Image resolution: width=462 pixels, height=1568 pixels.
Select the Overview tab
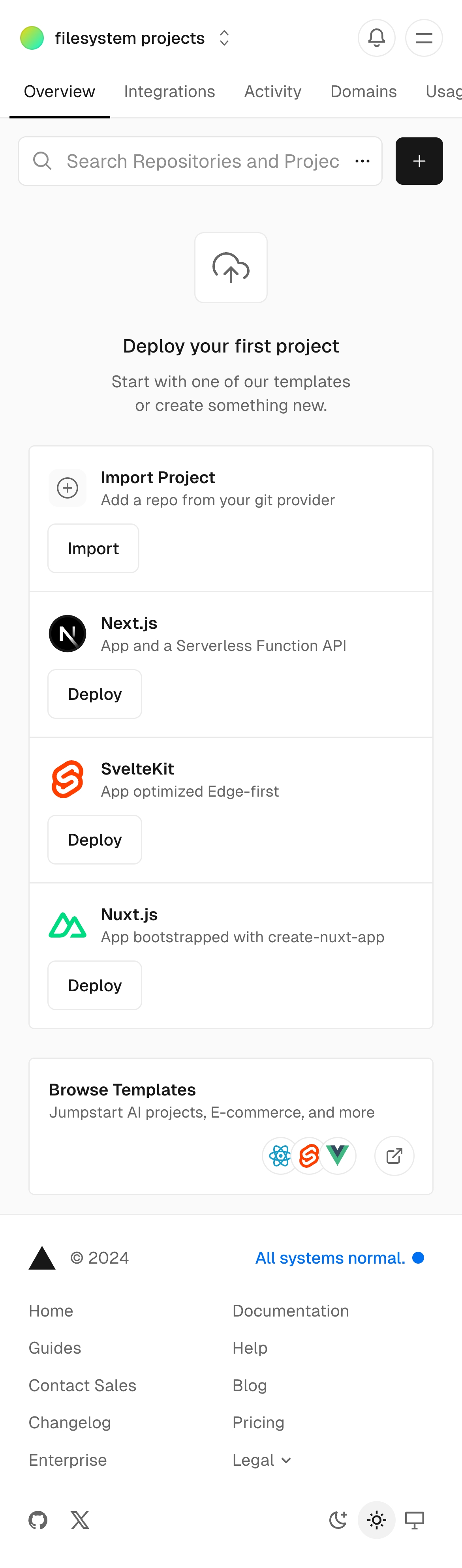pyautogui.click(x=59, y=91)
